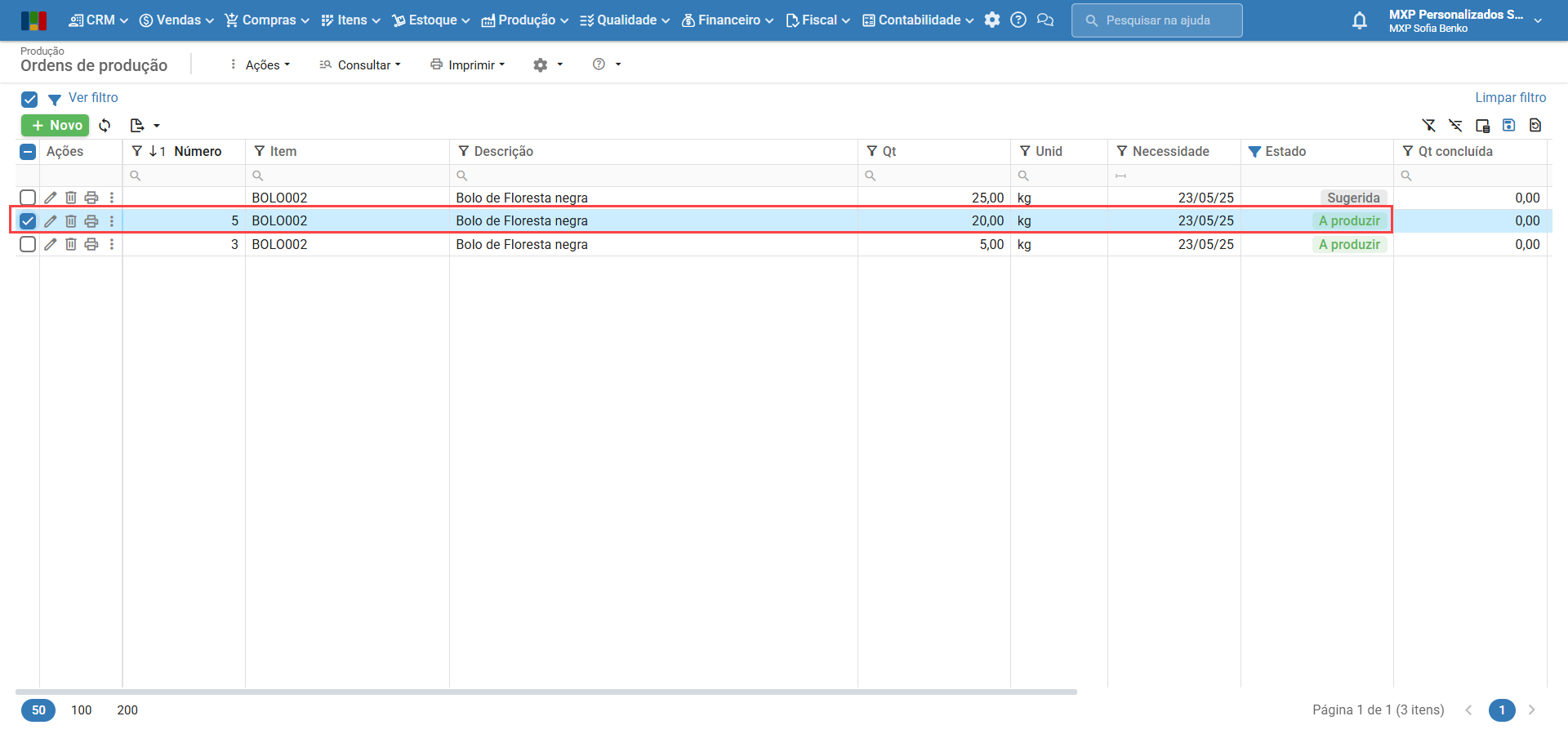Go to the next page arrow
This screenshot has width=1568, height=734.
tap(1532, 710)
